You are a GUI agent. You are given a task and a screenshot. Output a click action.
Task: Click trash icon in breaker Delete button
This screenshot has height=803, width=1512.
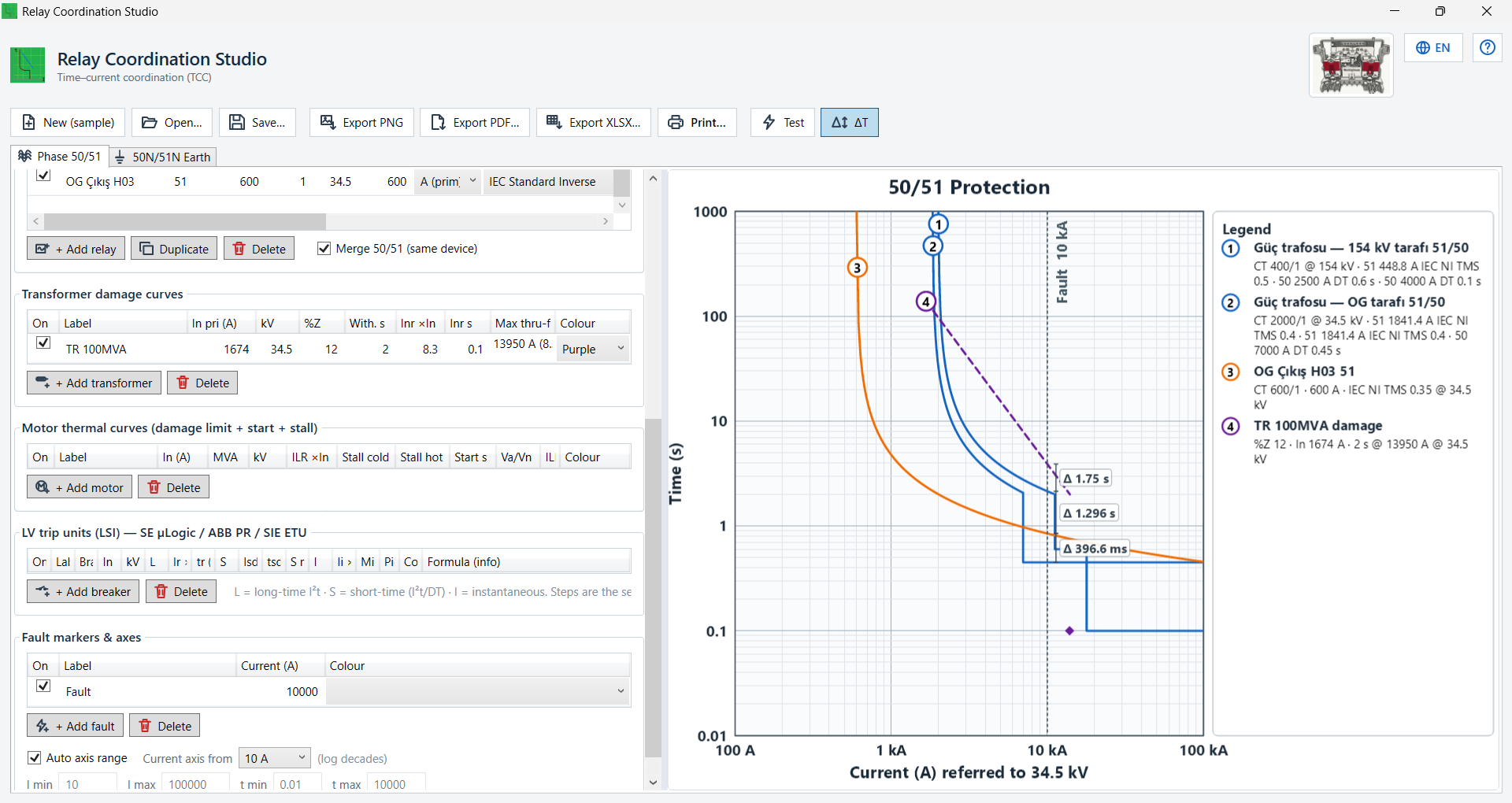tap(161, 591)
